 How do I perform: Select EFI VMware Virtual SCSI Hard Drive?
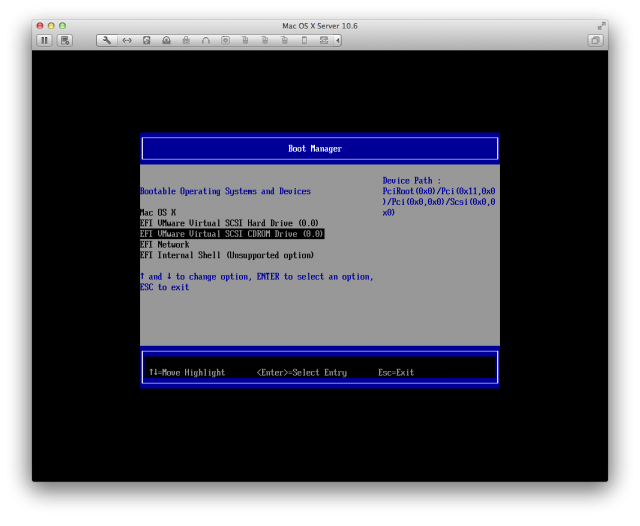(229, 223)
